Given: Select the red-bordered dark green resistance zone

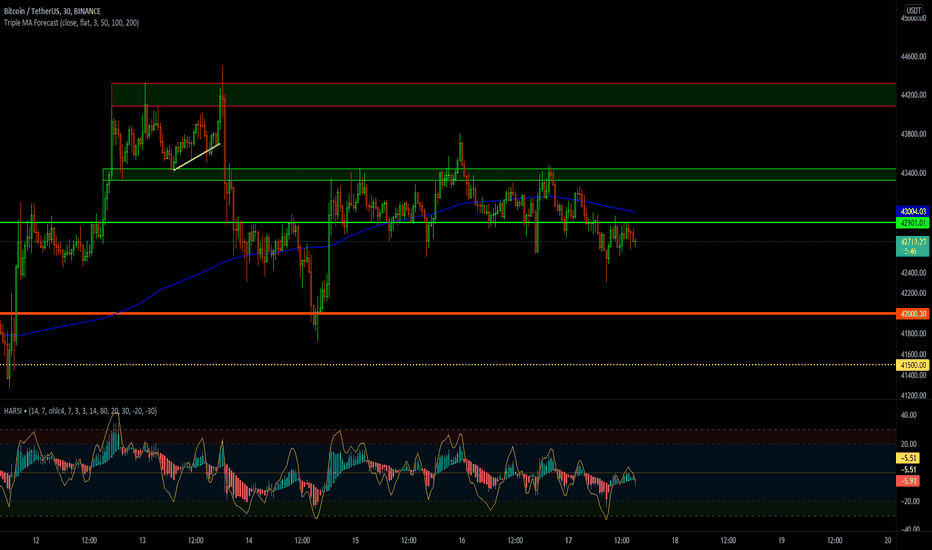Looking at the screenshot, I should coord(503,95).
